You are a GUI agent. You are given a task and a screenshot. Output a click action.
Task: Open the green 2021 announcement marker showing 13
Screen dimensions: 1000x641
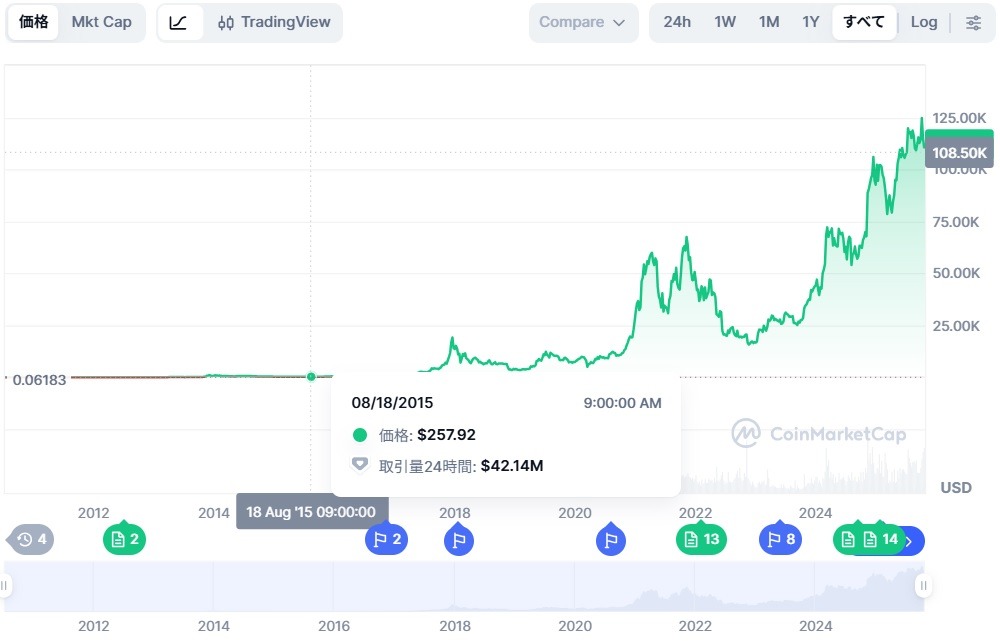pos(701,539)
